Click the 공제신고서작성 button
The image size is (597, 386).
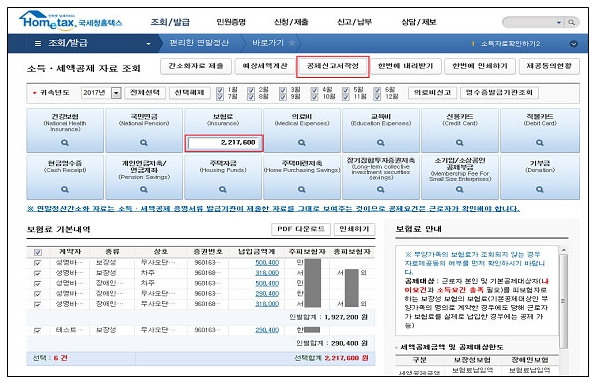333,66
